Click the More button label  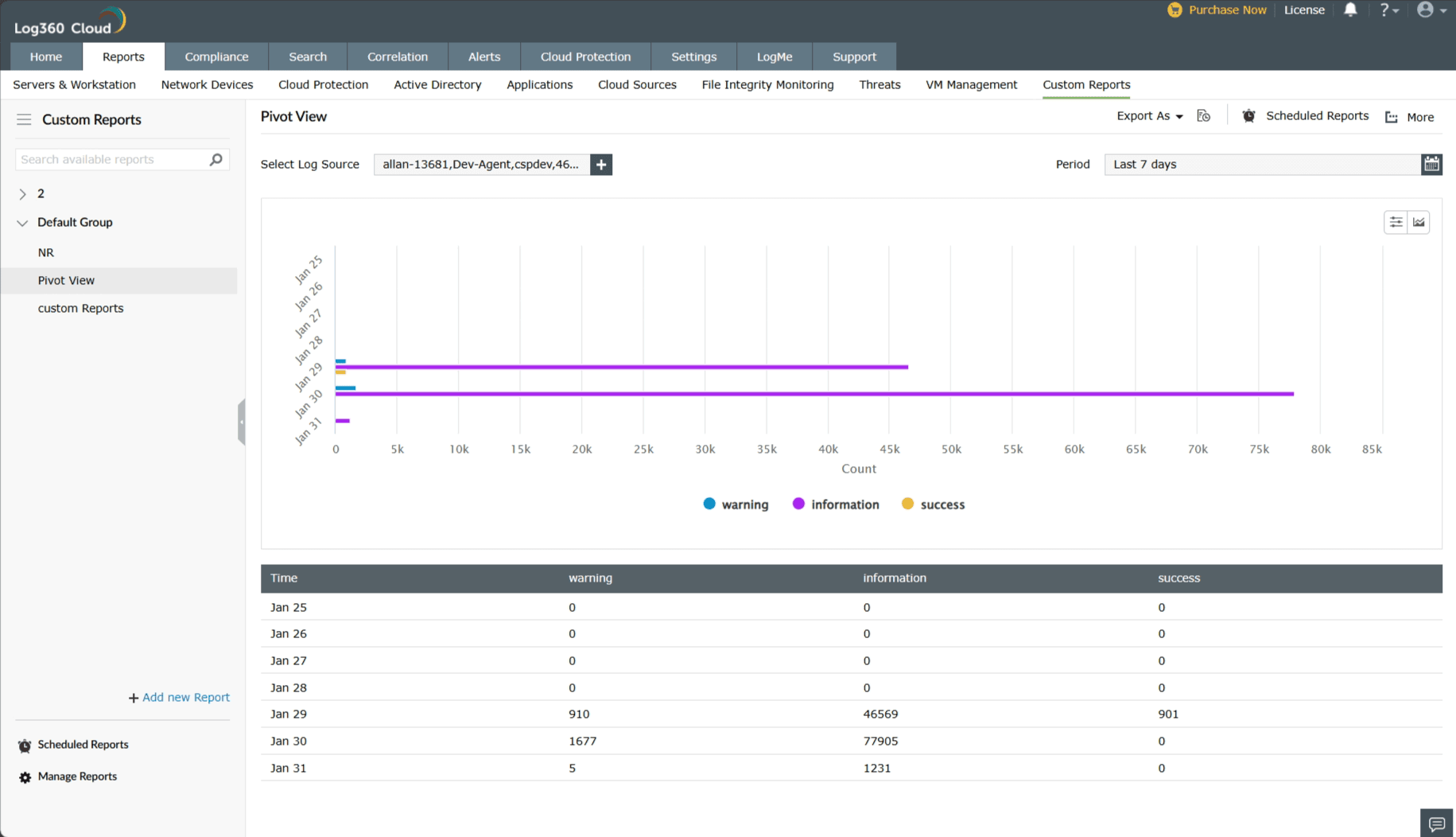1420,117
